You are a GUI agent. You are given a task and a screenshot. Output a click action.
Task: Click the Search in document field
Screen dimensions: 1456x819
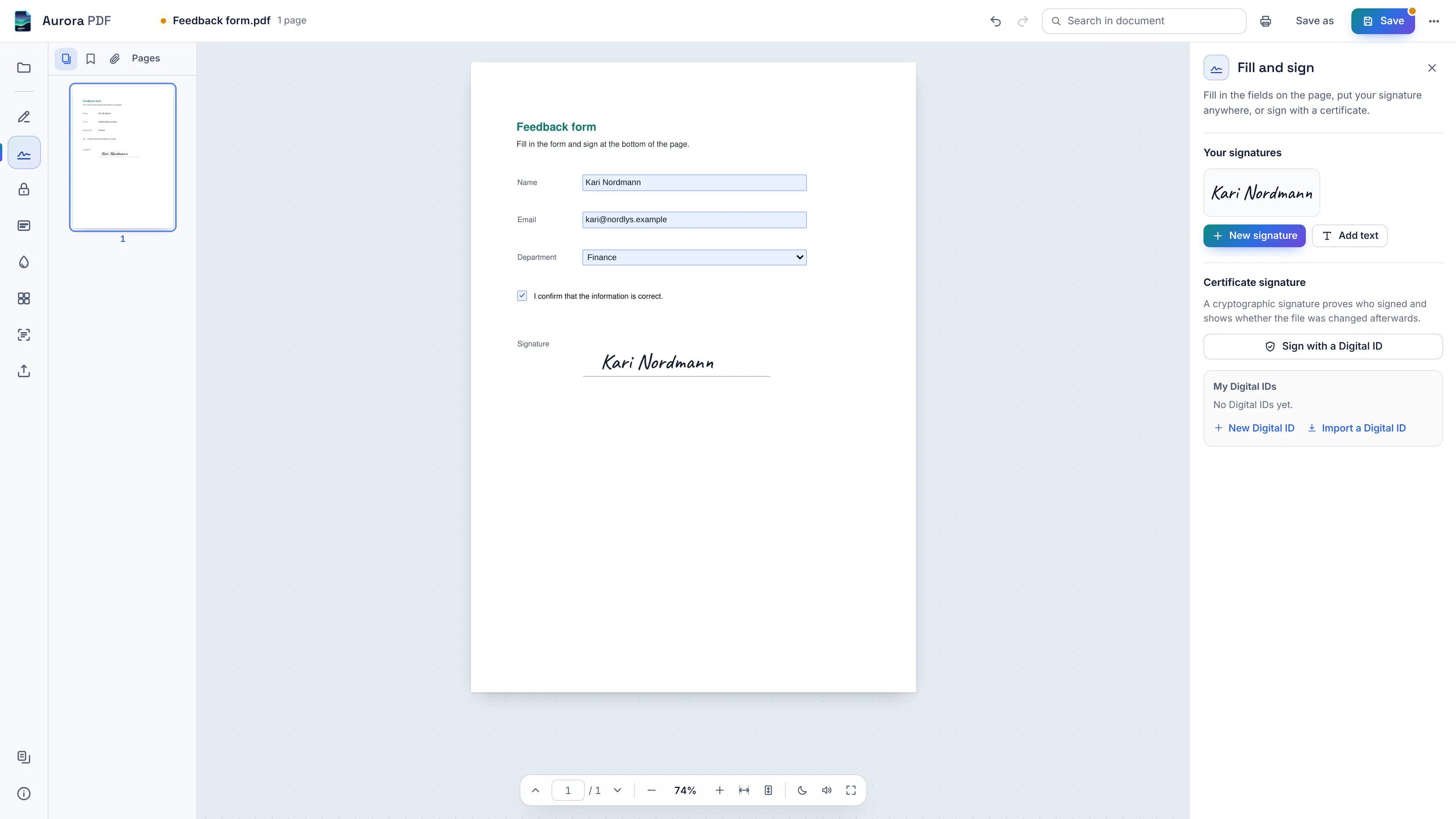click(1144, 21)
